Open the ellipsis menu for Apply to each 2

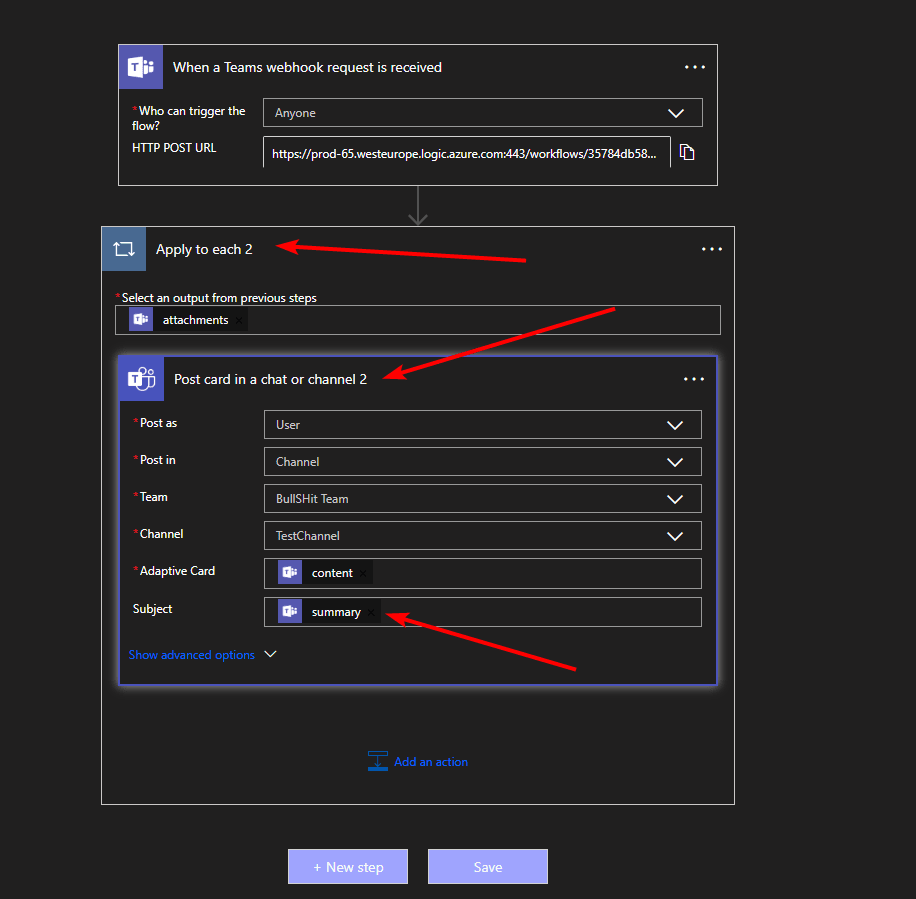click(712, 249)
